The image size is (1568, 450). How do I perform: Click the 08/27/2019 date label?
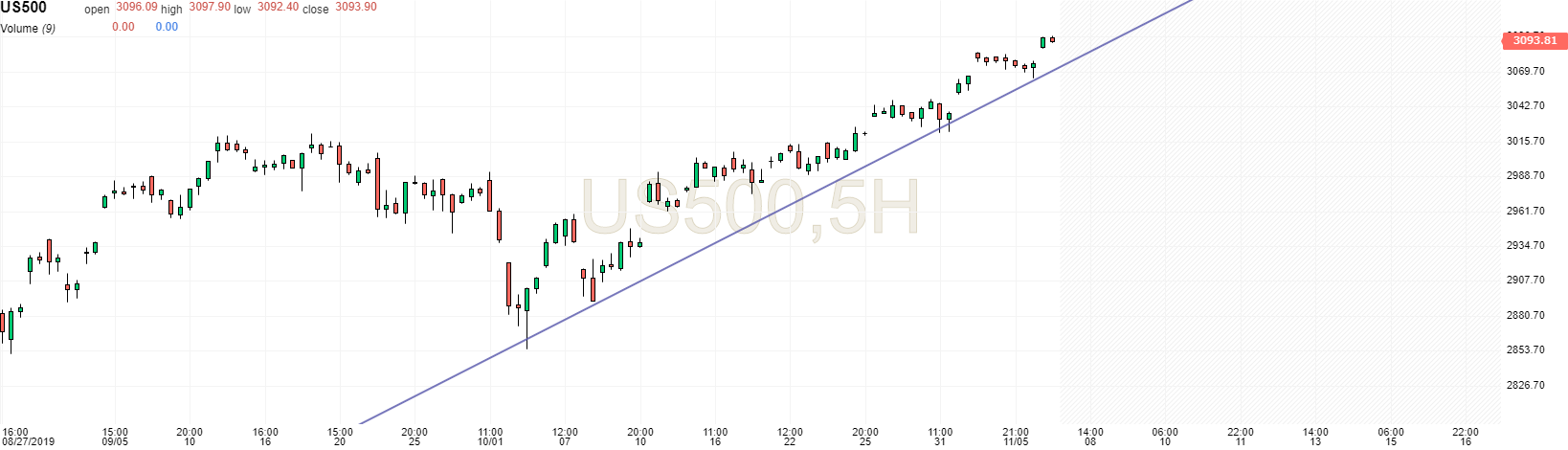[28, 442]
